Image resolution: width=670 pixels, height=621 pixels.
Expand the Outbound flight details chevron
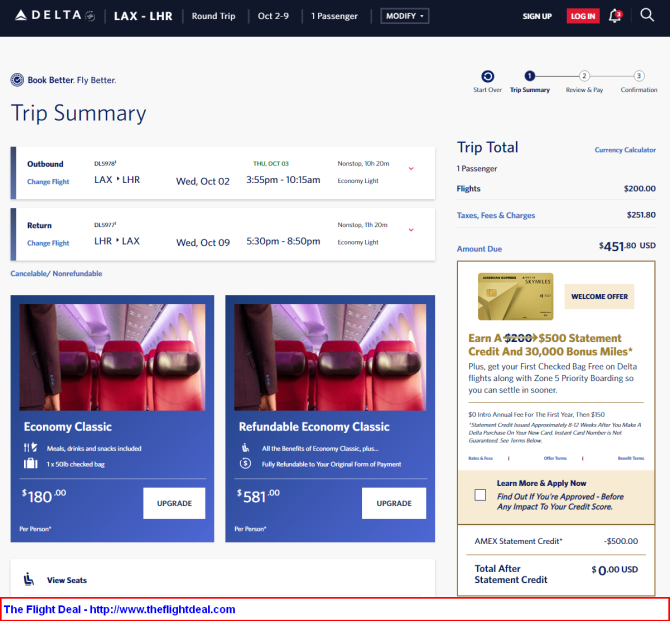[x=411, y=168]
